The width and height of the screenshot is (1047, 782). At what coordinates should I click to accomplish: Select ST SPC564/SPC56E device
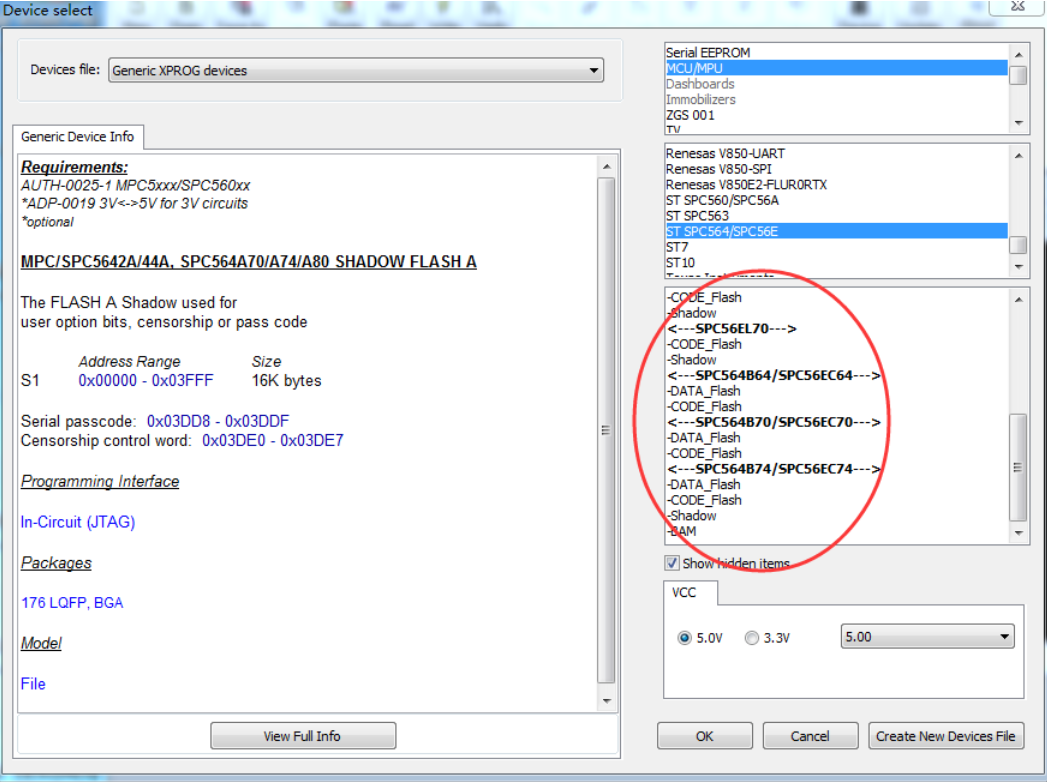point(836,231)
